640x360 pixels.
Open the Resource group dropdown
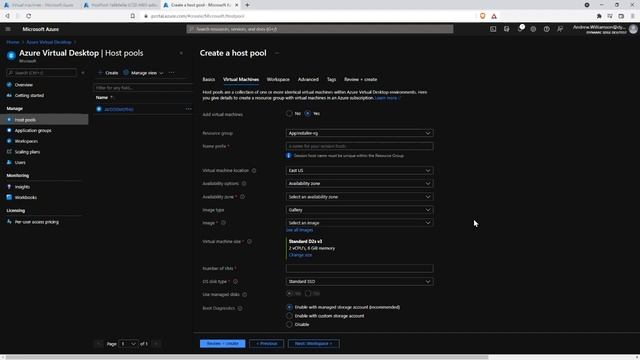(359, 133)
